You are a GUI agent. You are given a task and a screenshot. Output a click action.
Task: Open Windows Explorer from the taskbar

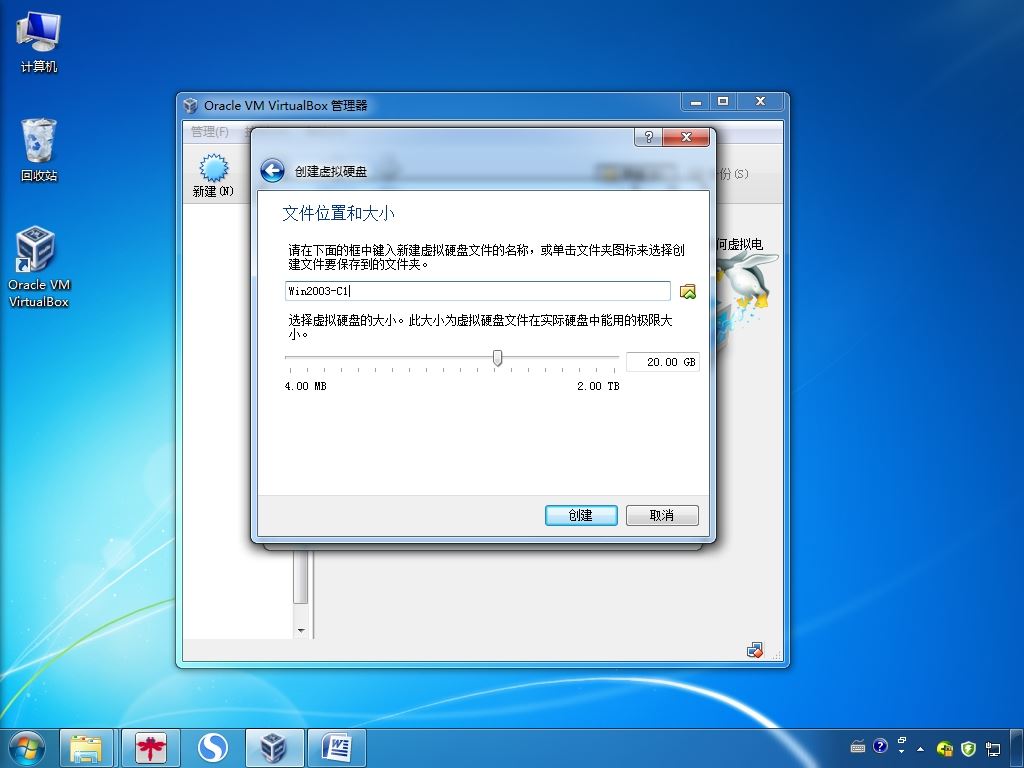86,748
